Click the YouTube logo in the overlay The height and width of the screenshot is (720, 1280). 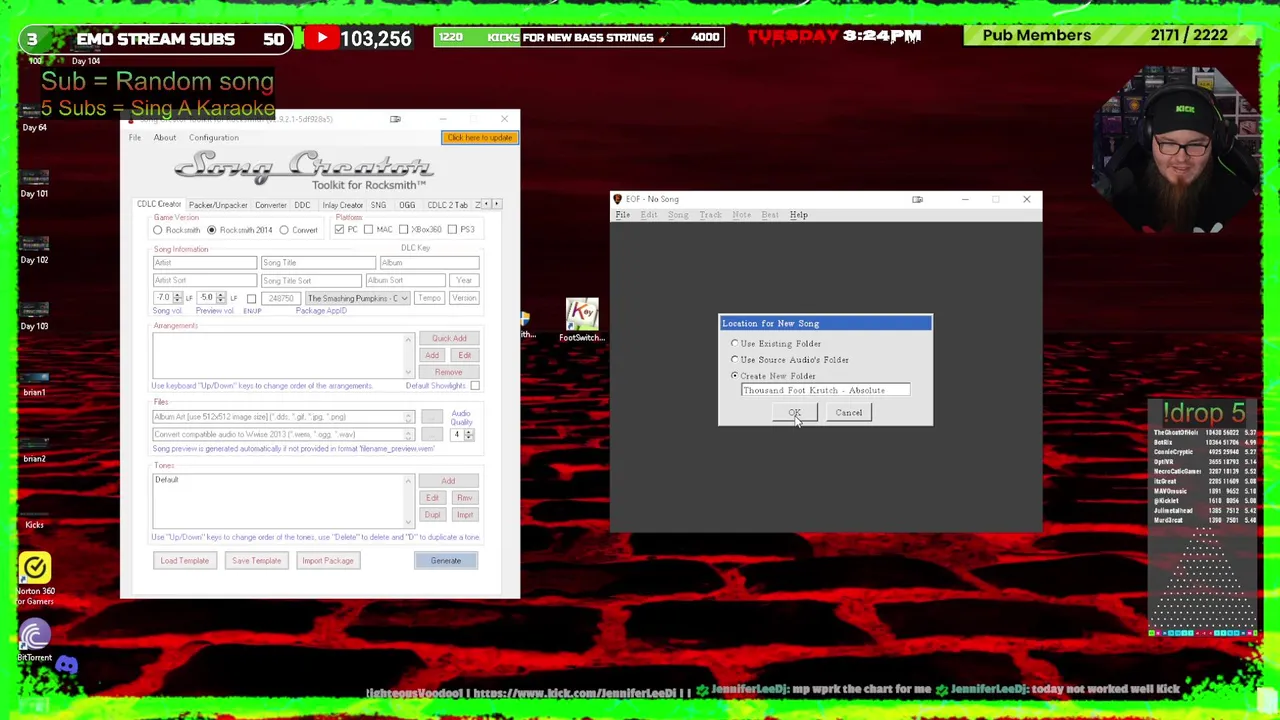pyautogui.click(x=322, y=38)
